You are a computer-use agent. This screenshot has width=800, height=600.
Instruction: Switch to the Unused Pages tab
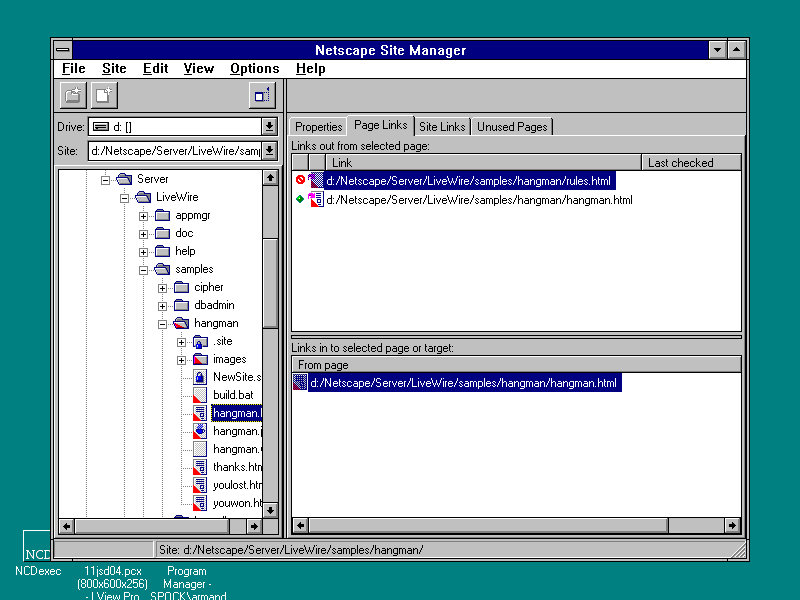pos(512,126)
